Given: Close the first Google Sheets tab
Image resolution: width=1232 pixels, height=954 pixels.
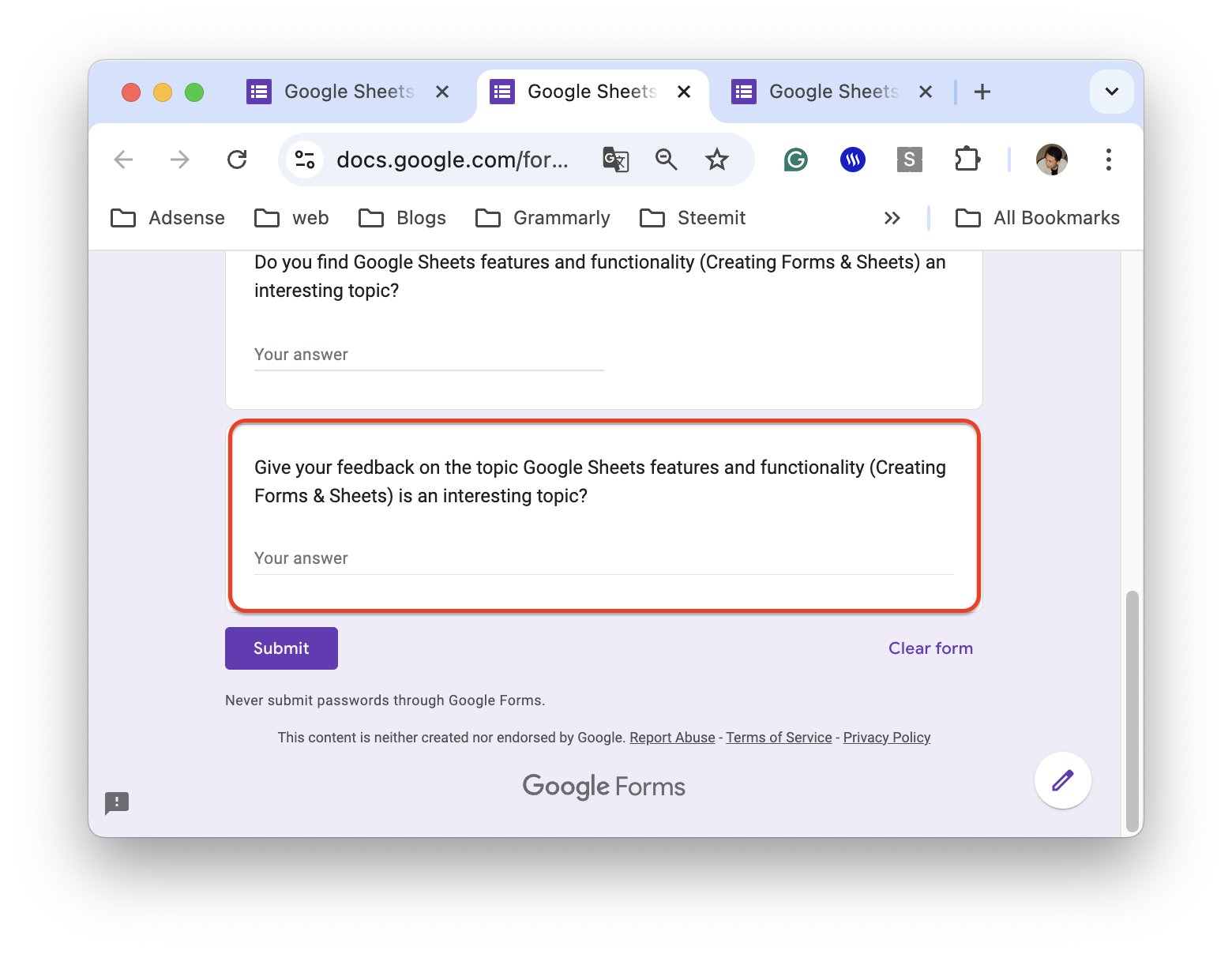Looking at the screenshot, I should click(x=442, y=92).
